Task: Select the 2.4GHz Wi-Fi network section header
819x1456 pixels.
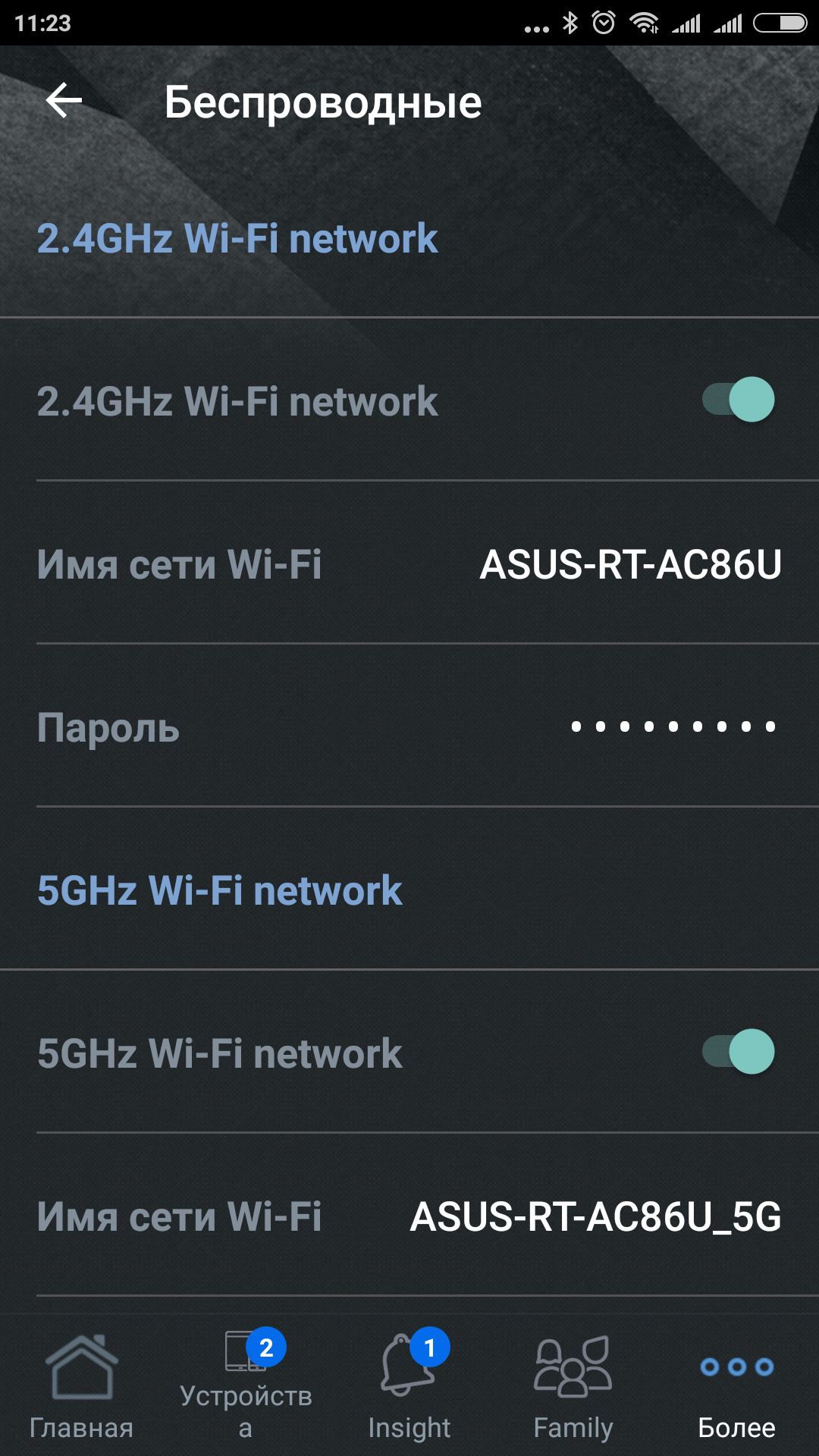Action: [237, 239]
